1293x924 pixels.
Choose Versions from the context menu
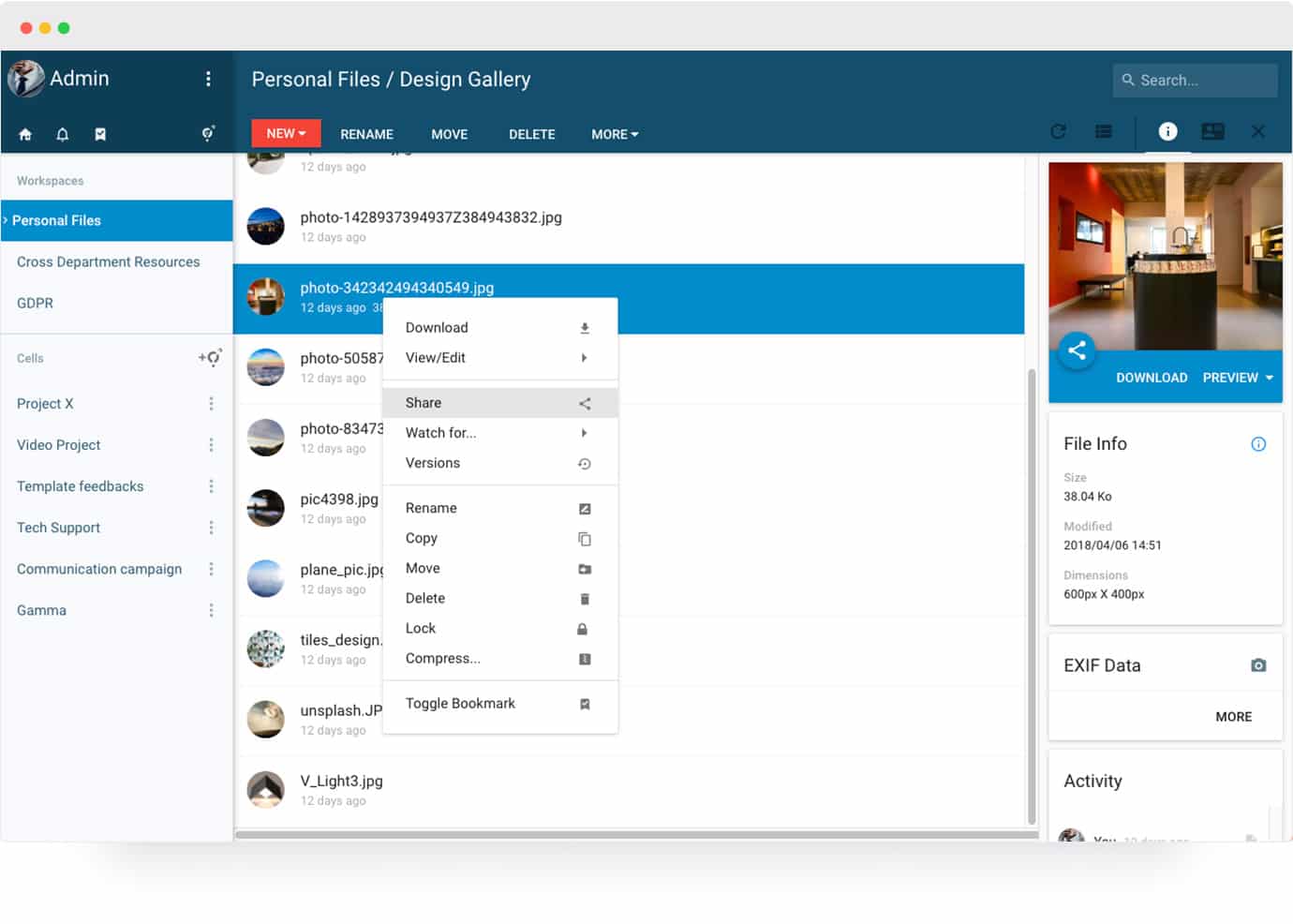pyautogui.click(x=433, y=463)
